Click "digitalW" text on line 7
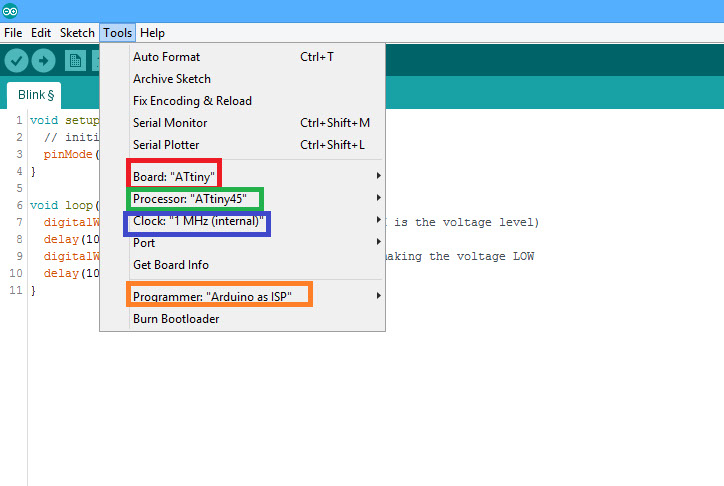The width and height of the screenshot is (724, 486). (71, 222)
